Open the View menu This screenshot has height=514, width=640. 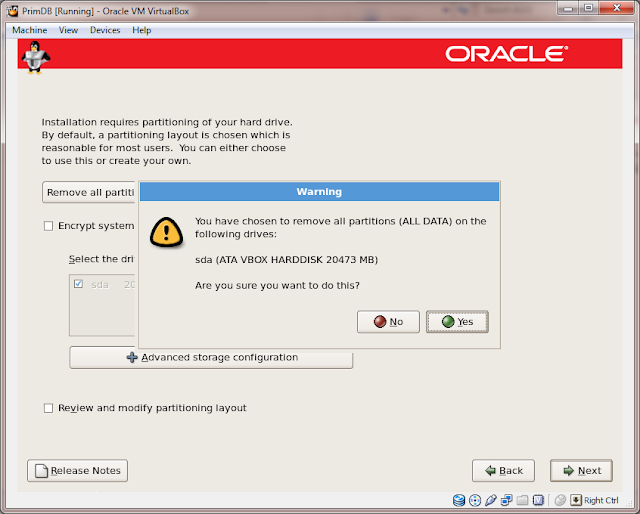click(x=68, y=30)
